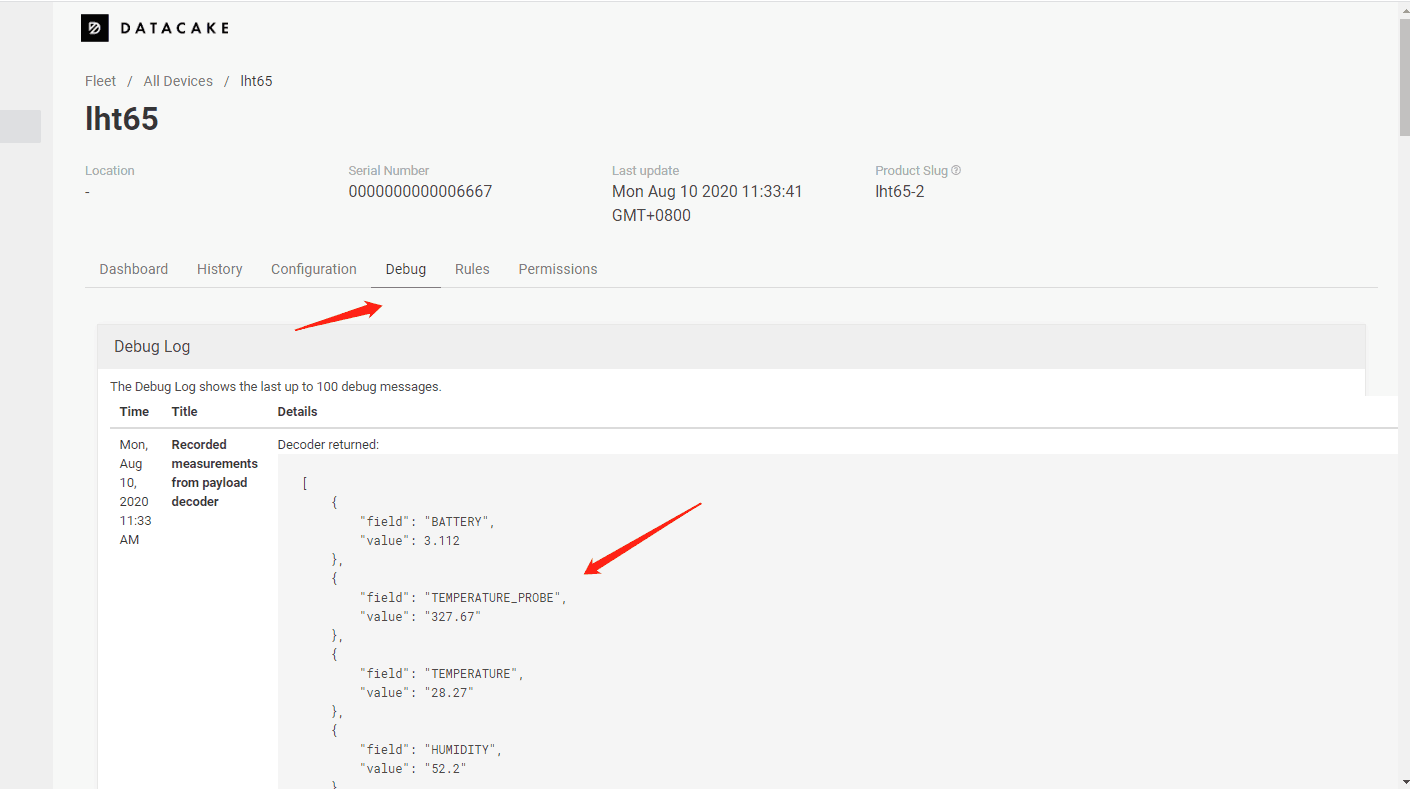Click the scrollbar up arrow

[1404, 8]
